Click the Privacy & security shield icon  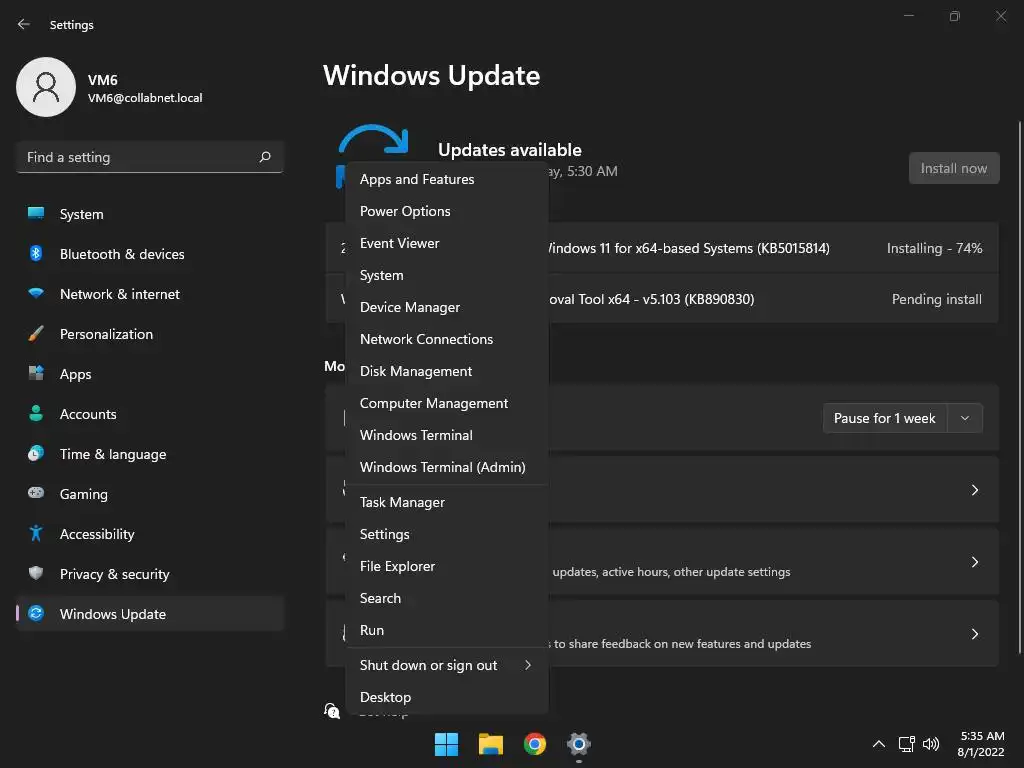click(x=36, y=573)
